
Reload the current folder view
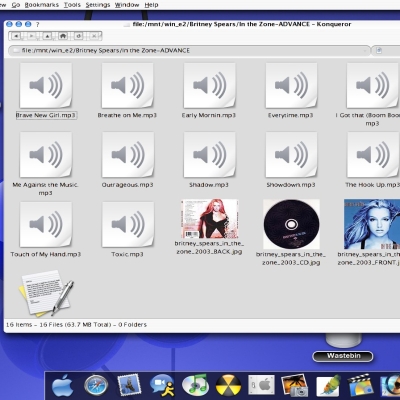pos(78,36)
